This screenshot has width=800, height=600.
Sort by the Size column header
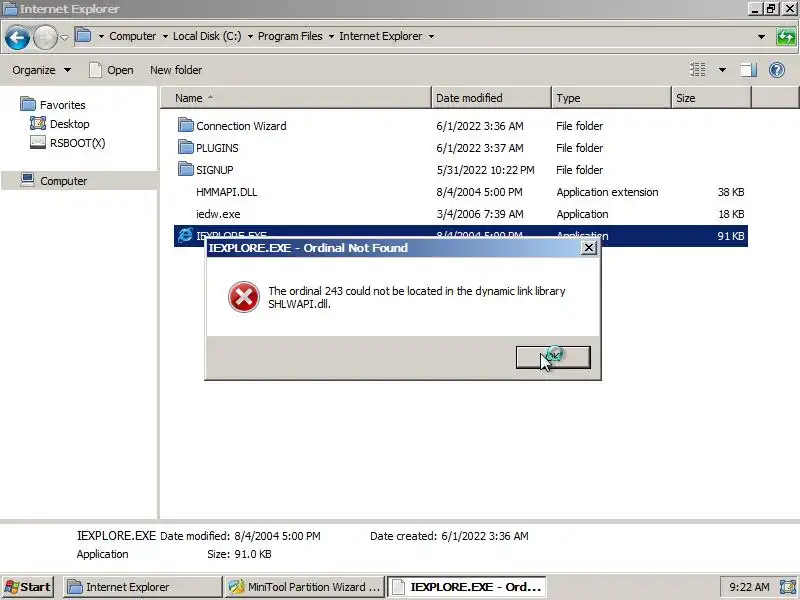click(x=712, y=98)
